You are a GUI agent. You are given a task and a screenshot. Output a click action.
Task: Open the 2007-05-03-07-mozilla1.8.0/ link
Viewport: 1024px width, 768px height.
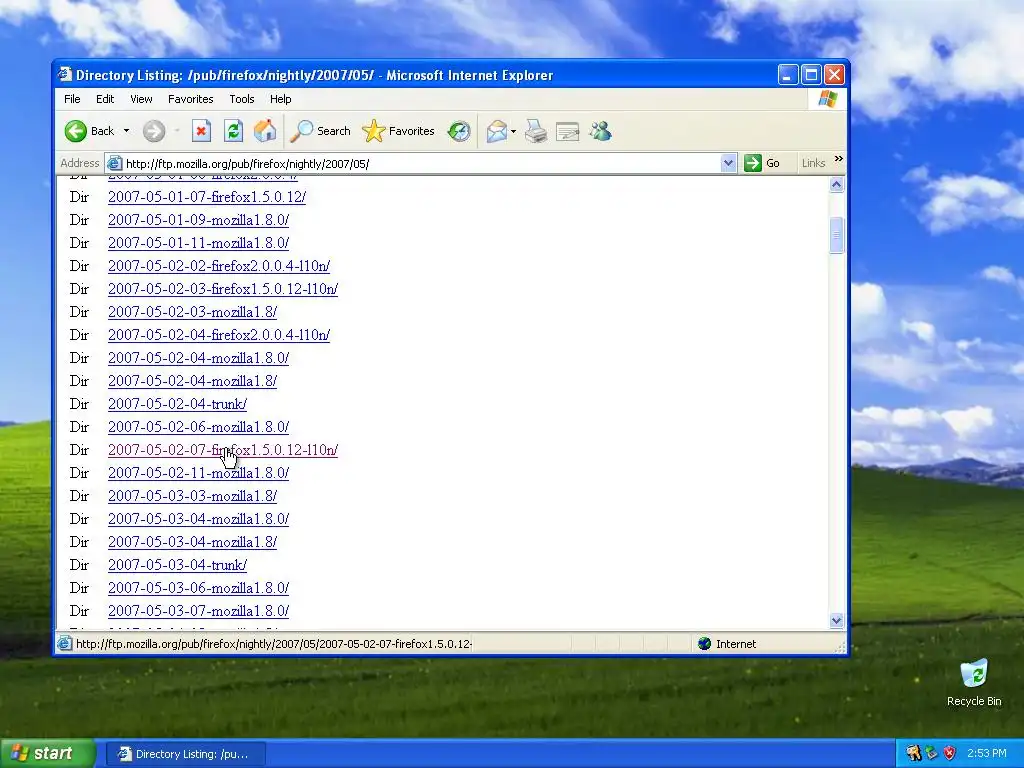(199, 611)
